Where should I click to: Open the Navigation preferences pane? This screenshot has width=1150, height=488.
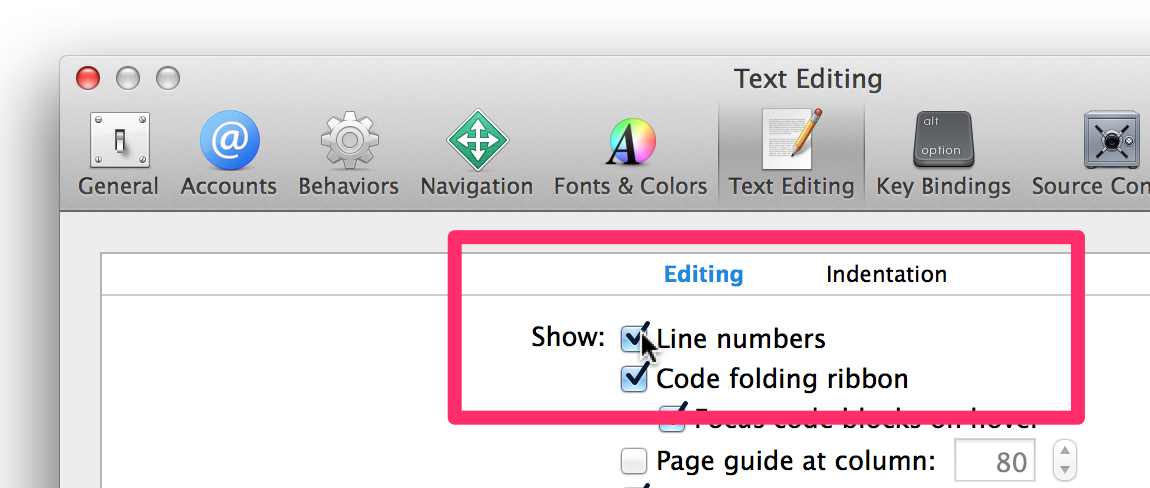pyautogui.click(x=477, y=154)
